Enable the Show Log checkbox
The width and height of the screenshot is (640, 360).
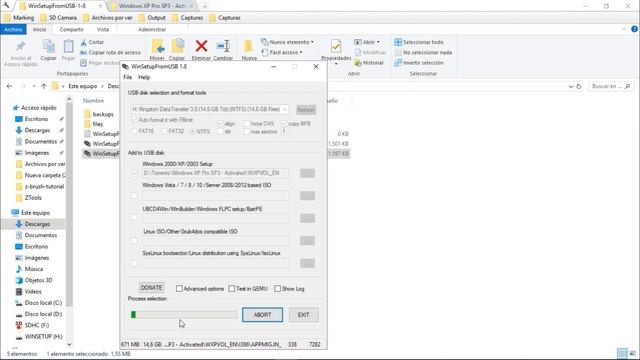point(278,289)
